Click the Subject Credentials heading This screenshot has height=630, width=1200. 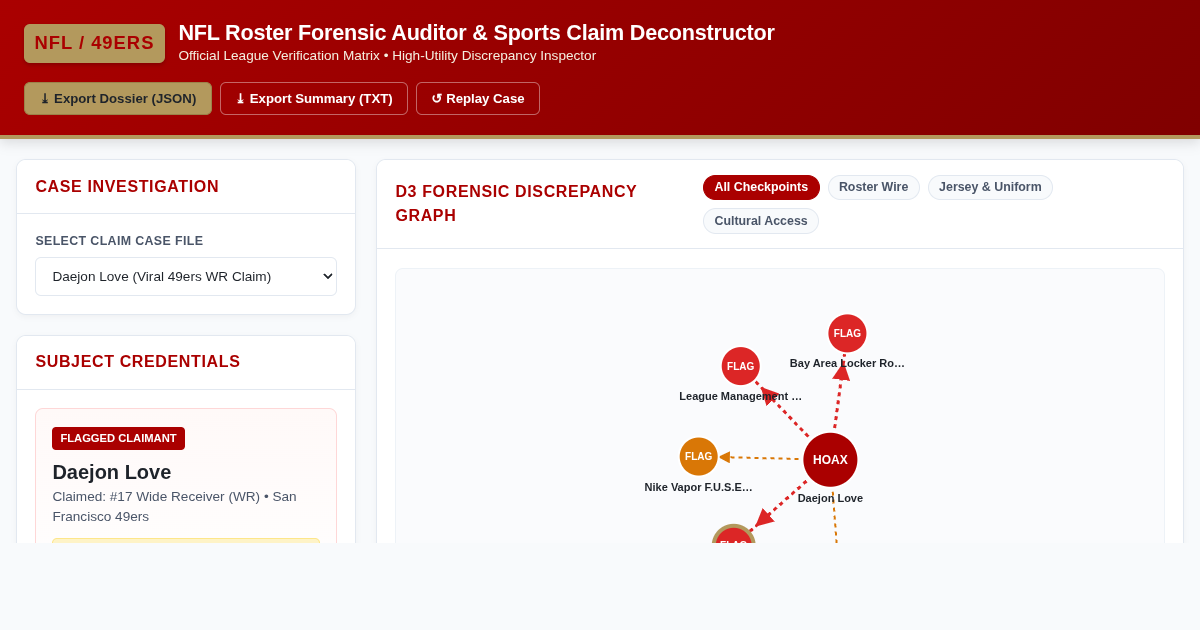point(138,362)
